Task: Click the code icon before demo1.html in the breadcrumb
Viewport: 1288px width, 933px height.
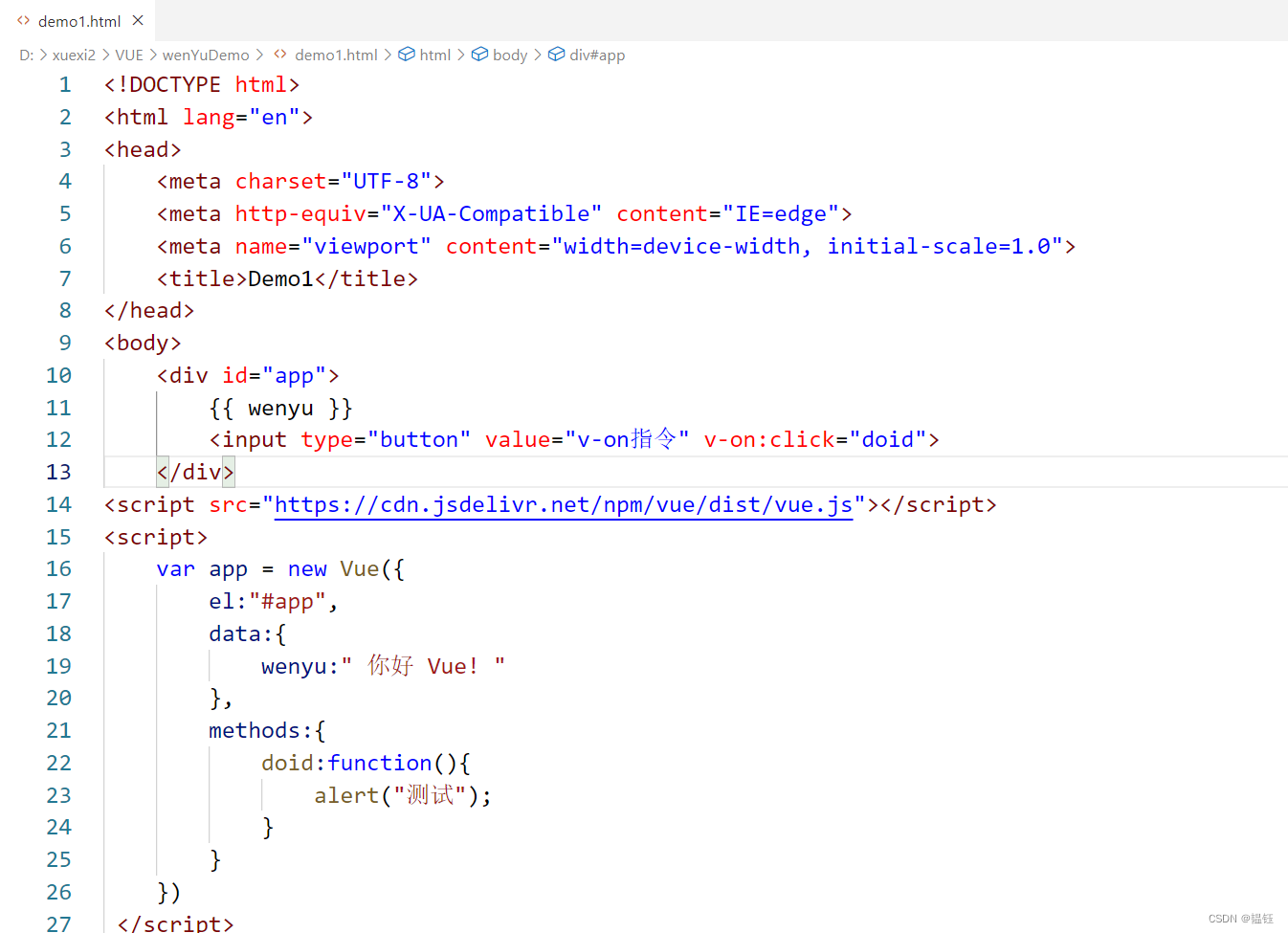Action: [278, 55]
